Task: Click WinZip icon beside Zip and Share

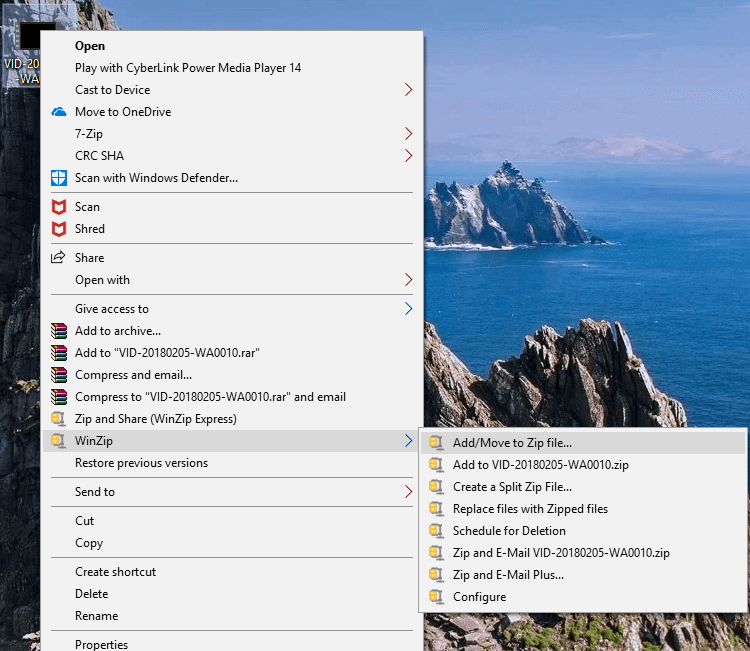Action: click(58, 419)
